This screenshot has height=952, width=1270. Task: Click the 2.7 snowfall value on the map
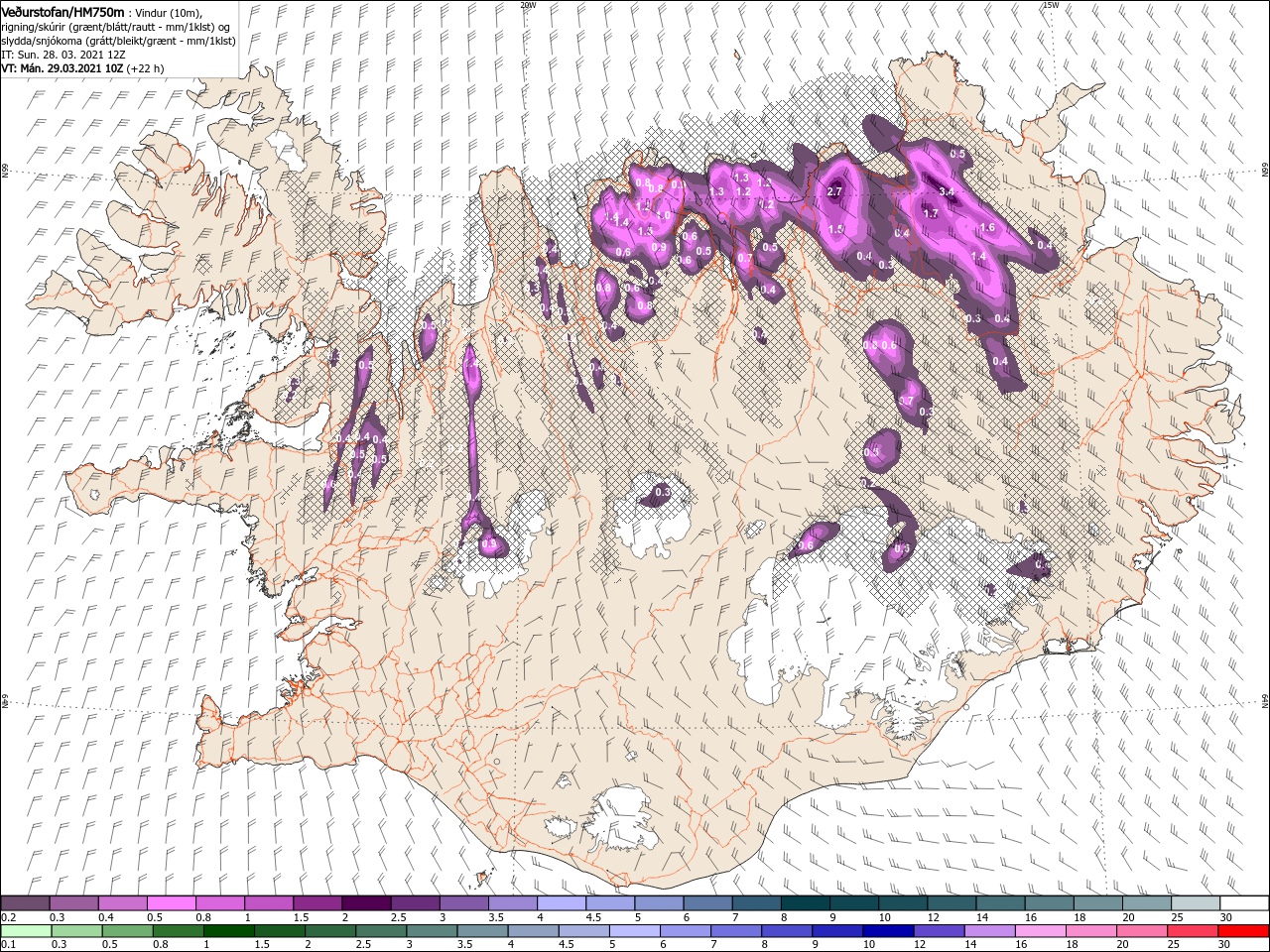834,191
